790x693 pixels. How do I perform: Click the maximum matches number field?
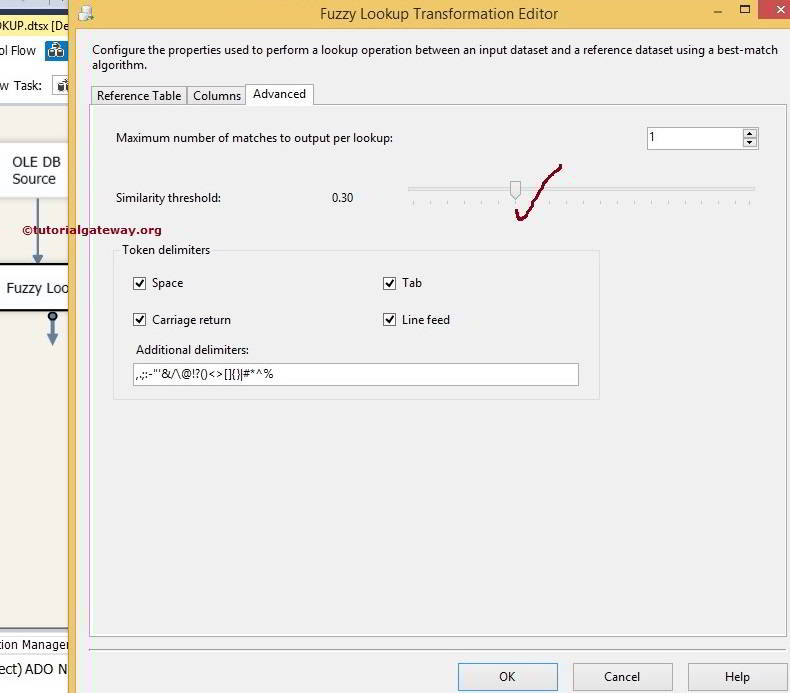pos(694,138)
